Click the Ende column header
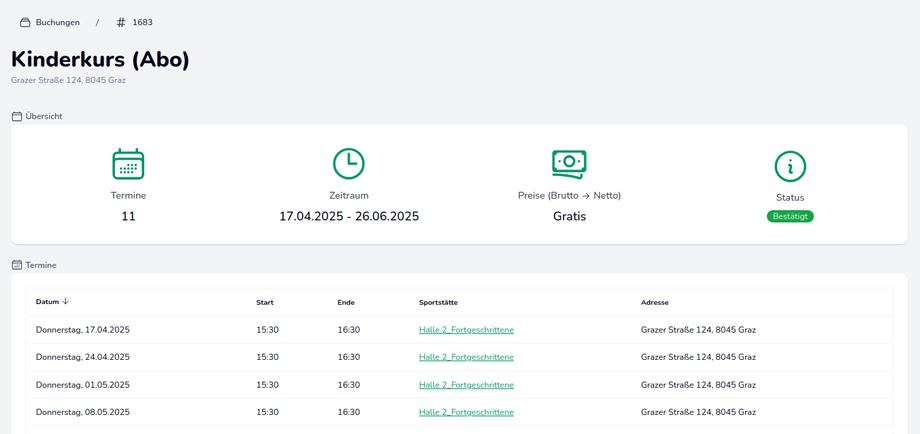 (x=346, y=303)
